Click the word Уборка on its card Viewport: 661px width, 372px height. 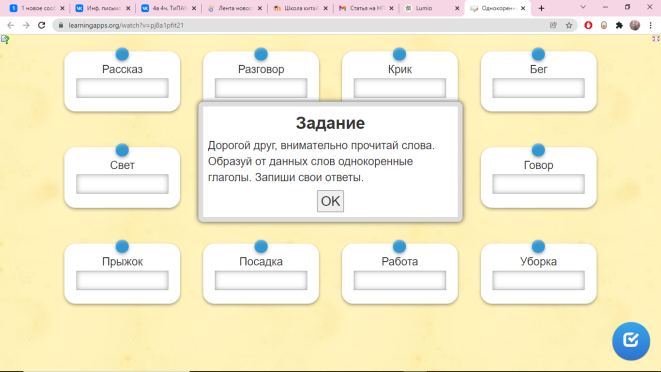point(538,261)
